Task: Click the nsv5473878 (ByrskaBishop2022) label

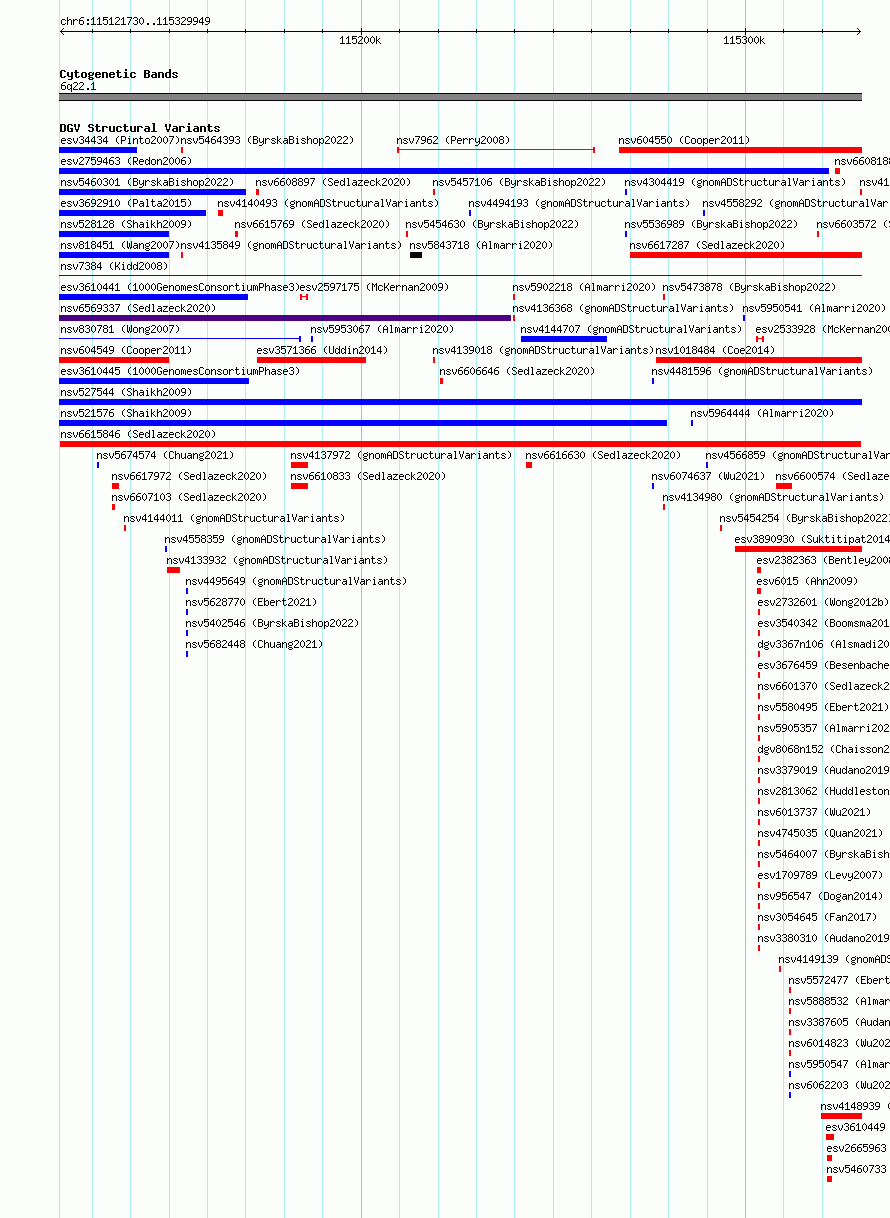Action: click(x=749, y=288)
